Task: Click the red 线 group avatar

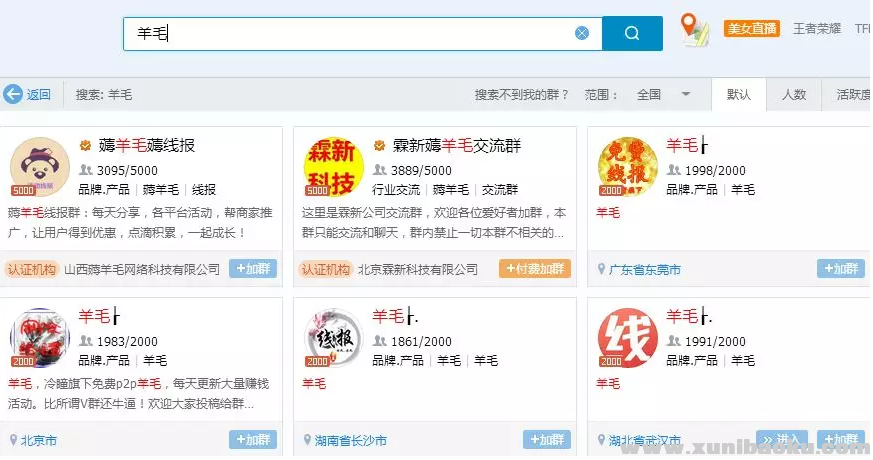Action: (626, 338)
